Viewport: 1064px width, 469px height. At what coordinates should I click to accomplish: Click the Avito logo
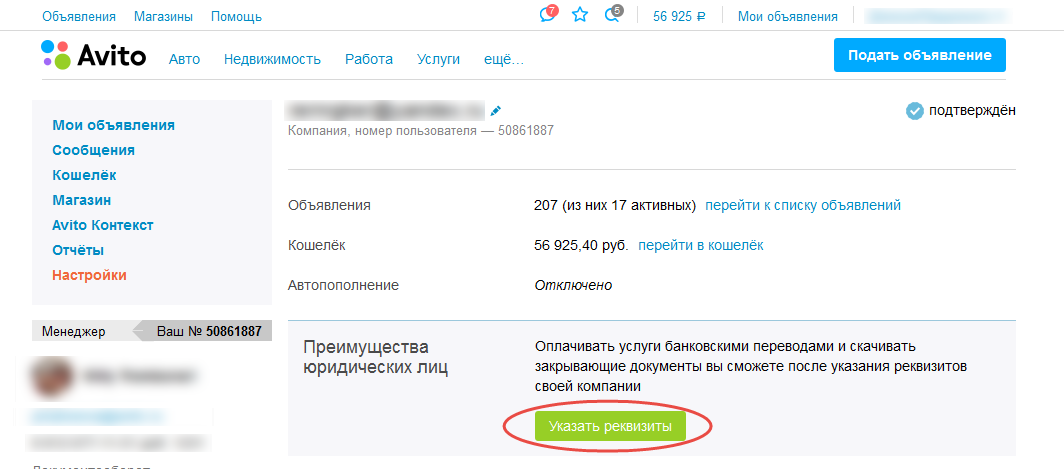pos(93,54)
